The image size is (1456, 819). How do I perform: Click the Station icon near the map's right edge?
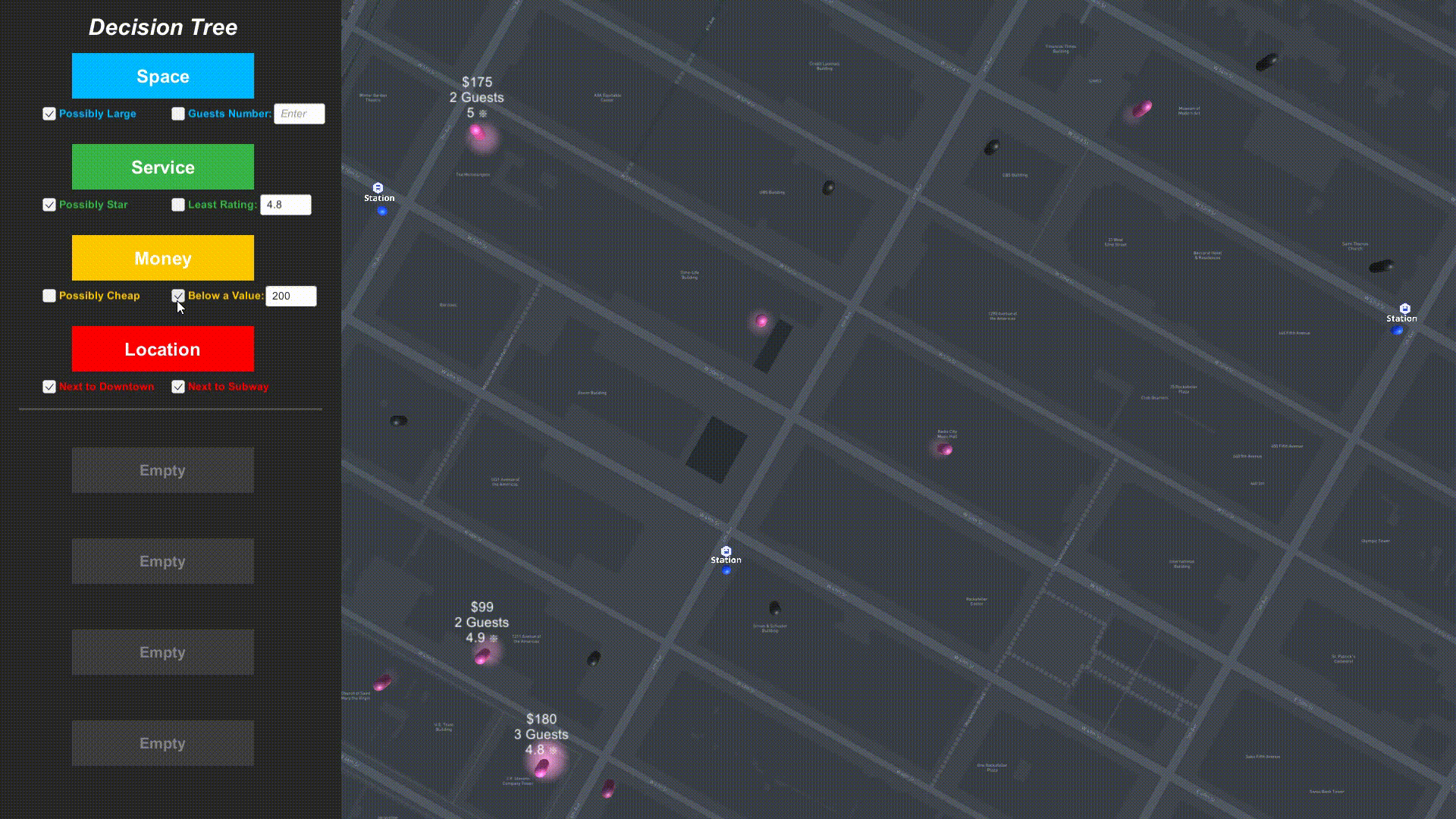point(1404,309)
